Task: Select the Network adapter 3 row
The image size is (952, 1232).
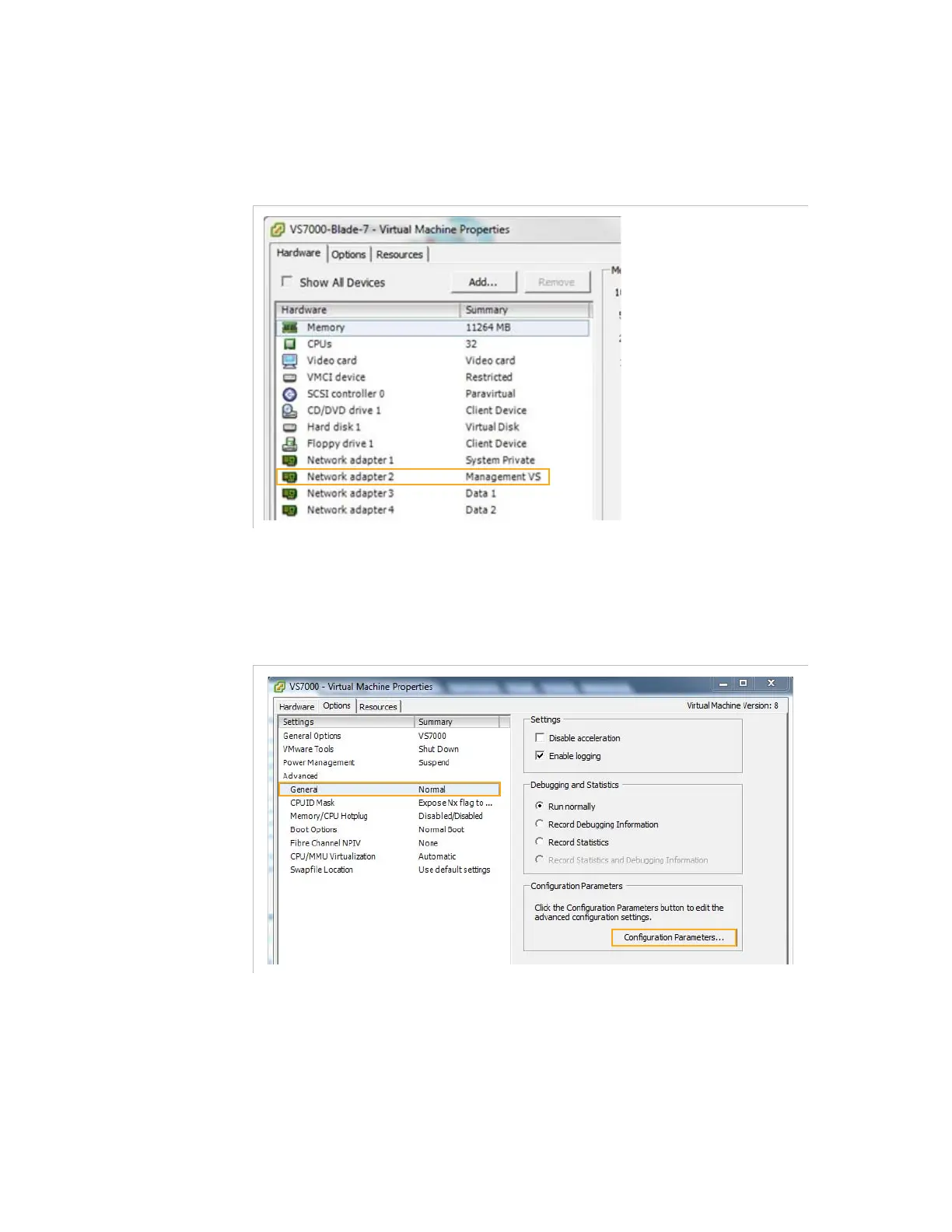Action: (432, 494)
